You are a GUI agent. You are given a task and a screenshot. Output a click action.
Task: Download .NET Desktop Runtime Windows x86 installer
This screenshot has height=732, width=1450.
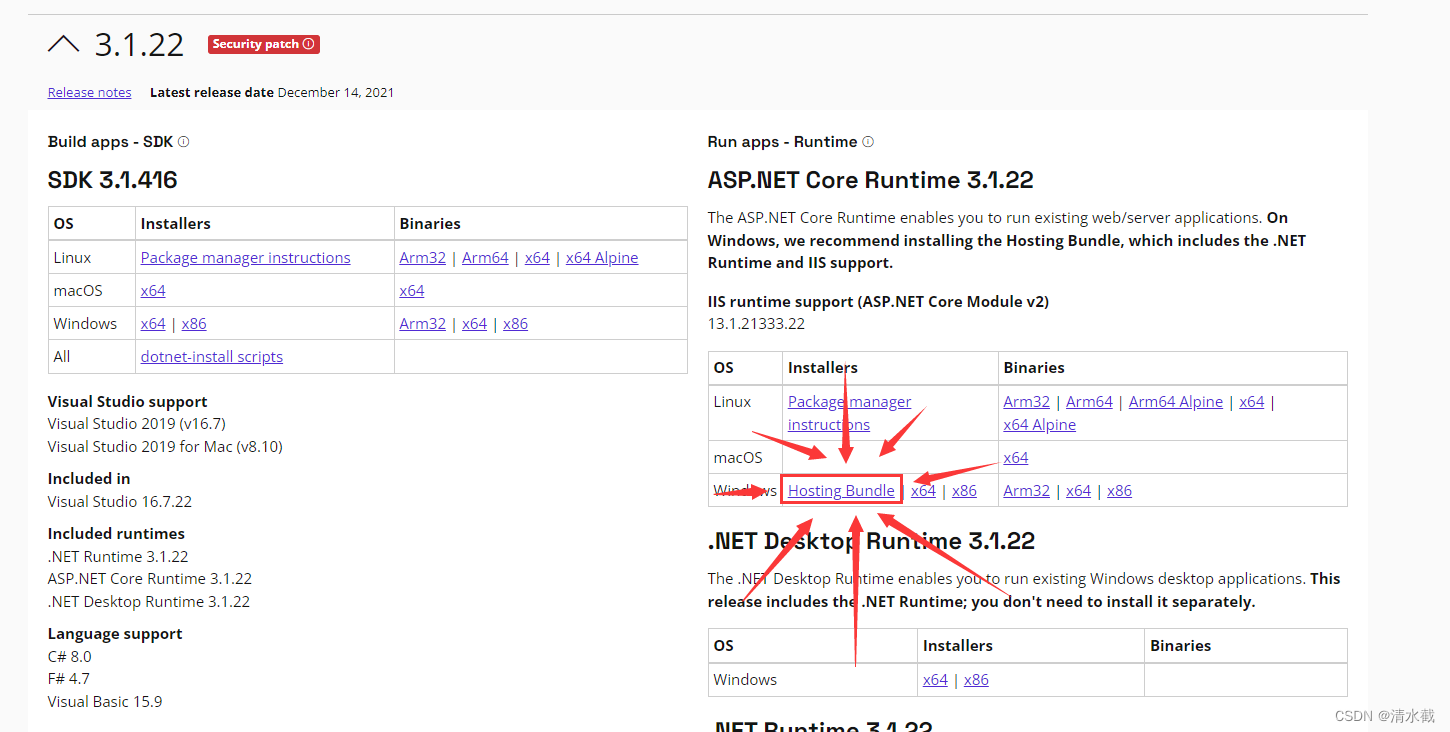[x=976, y=679]
